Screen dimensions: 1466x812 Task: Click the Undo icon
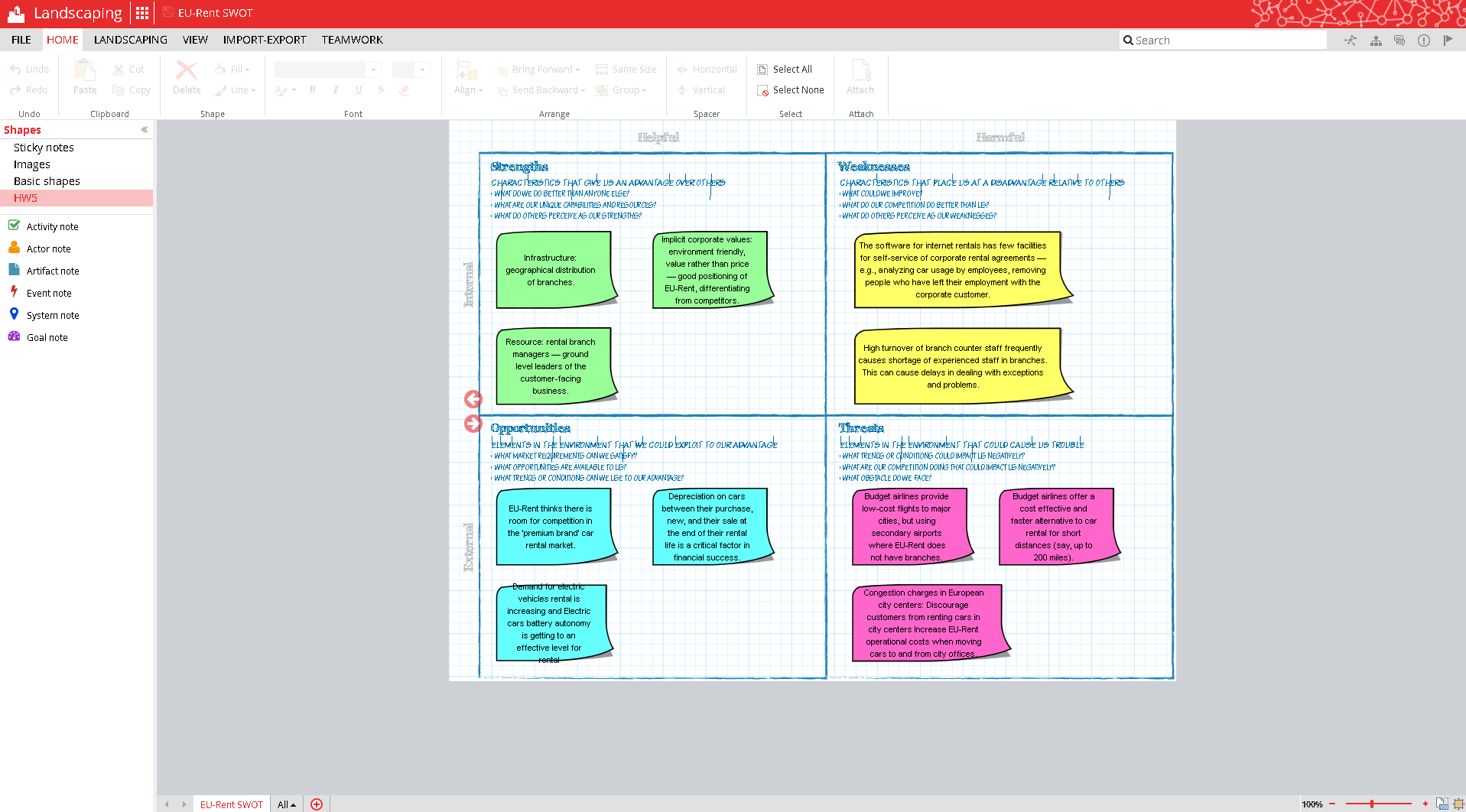tap(15, 70)
